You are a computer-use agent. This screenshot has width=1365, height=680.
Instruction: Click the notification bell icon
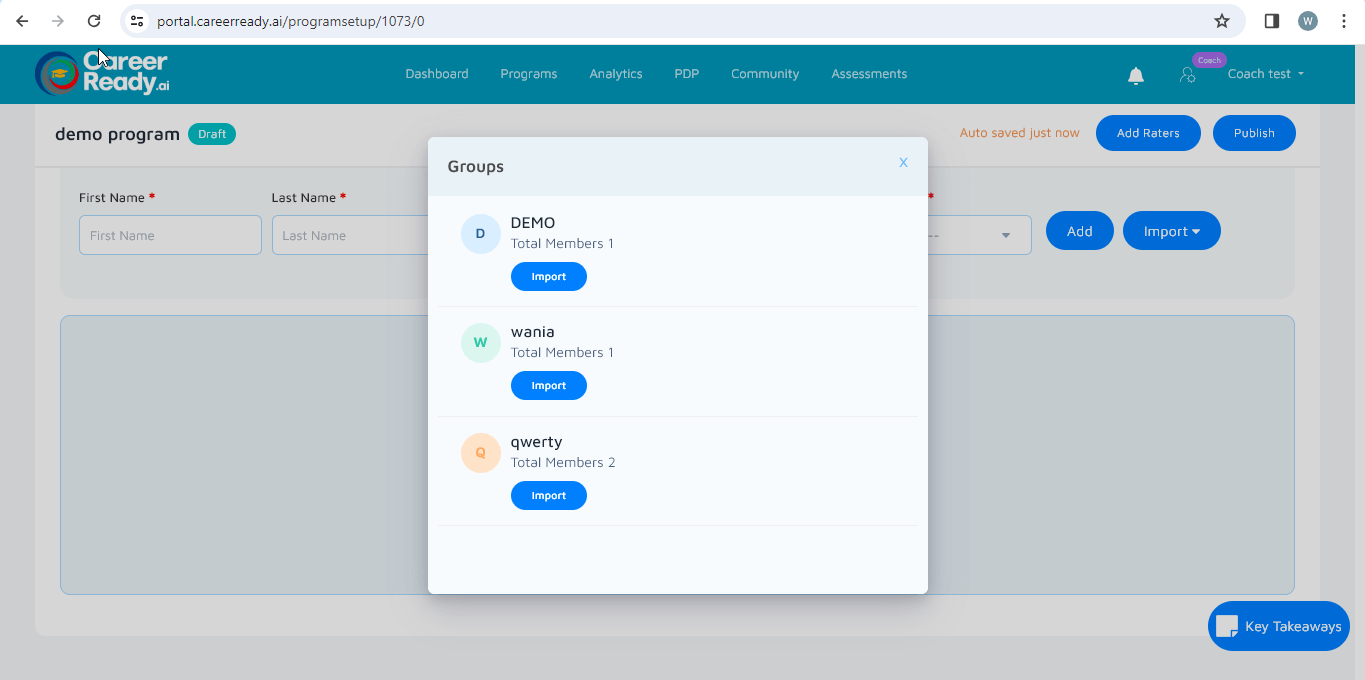1135,76
